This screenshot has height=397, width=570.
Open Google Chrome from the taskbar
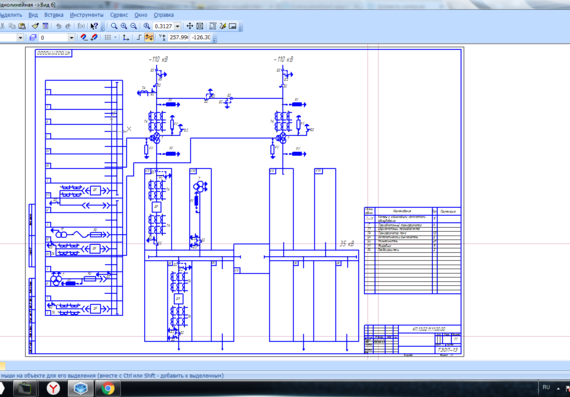pyautogui.click(x=108, y=389)
